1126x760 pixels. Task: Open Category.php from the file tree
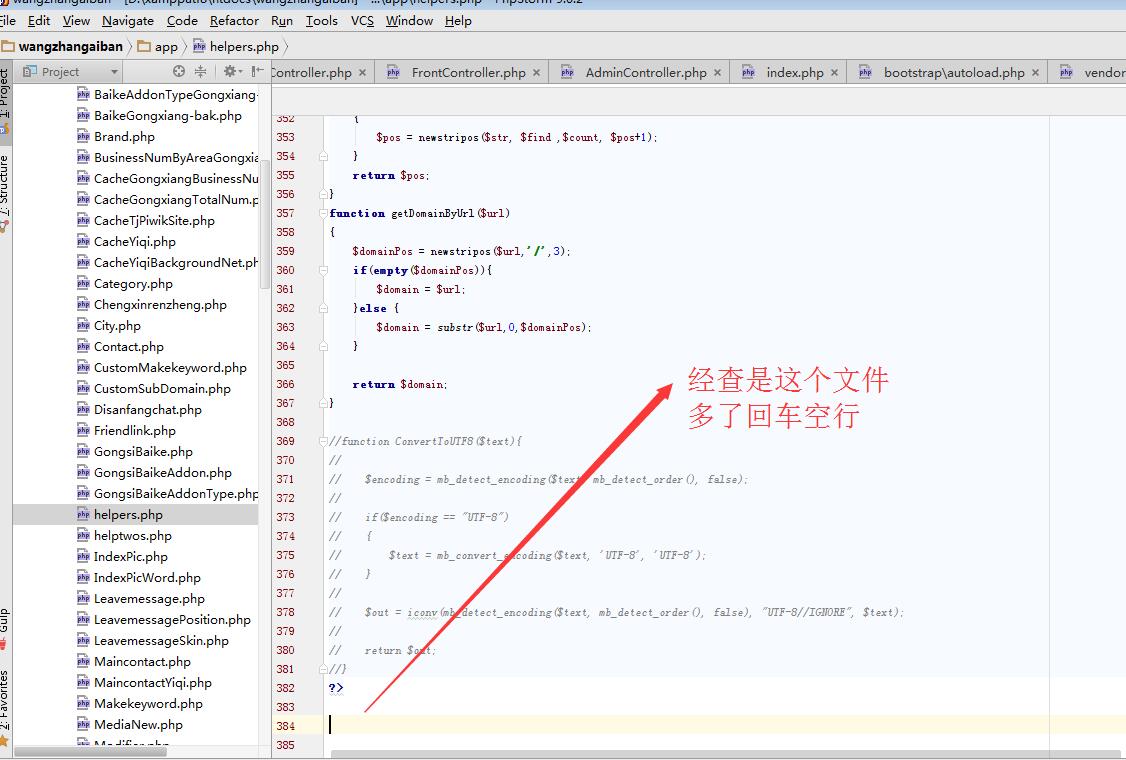pos(133,283)
